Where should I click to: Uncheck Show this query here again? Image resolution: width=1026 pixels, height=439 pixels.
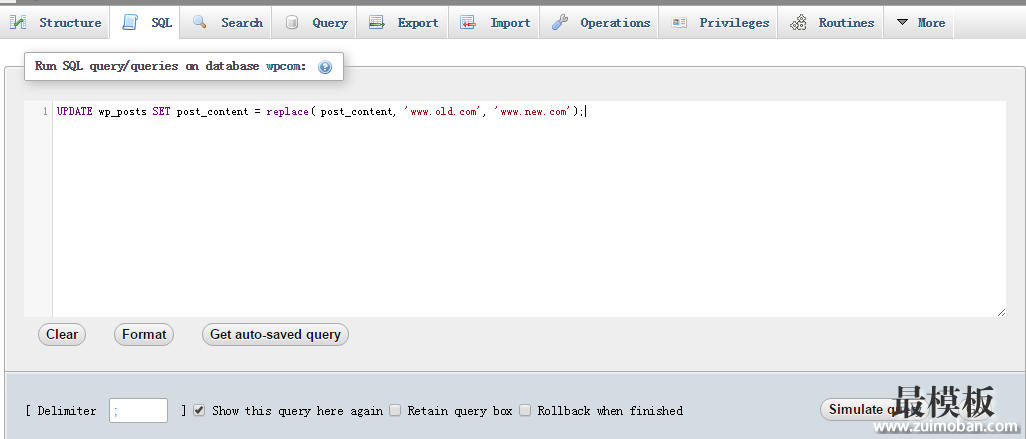click(200, 410)
